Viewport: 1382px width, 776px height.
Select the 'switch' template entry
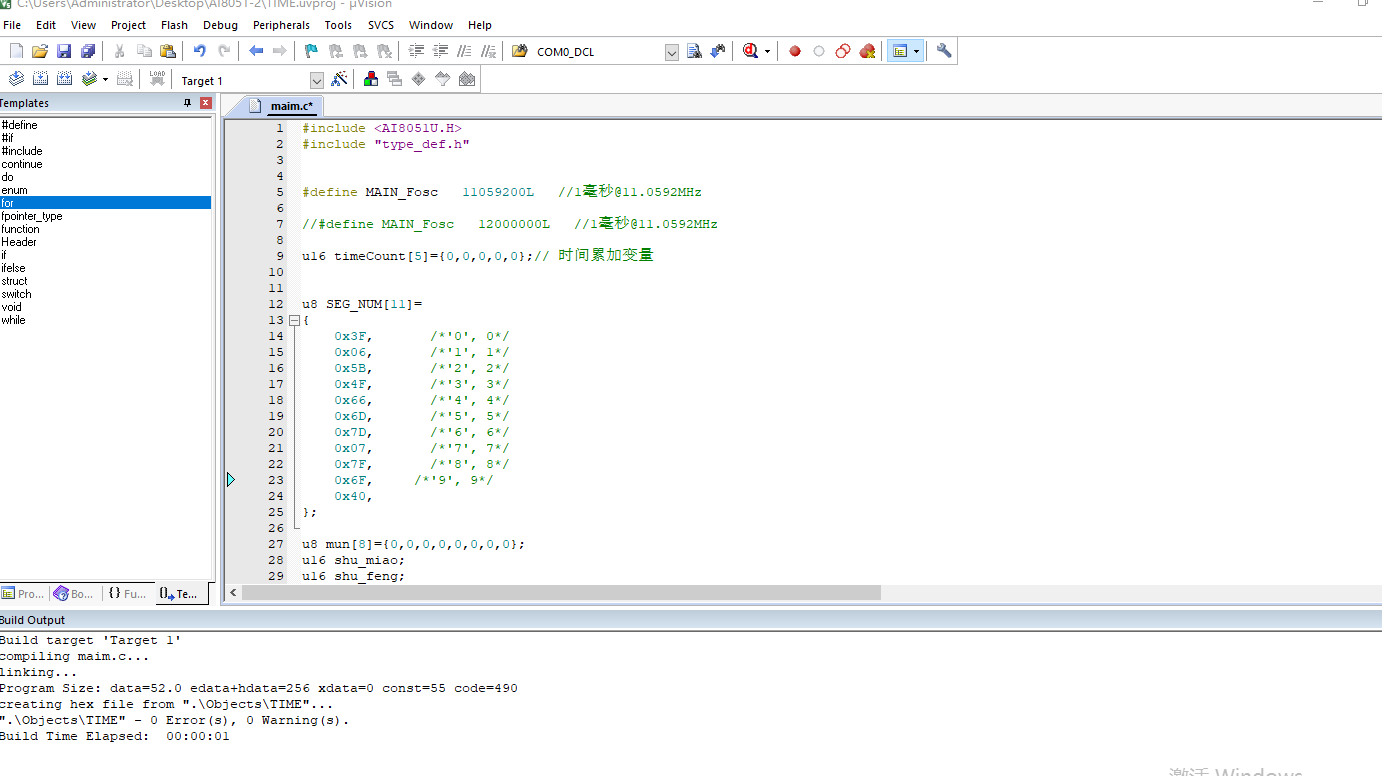coord(16,294)
